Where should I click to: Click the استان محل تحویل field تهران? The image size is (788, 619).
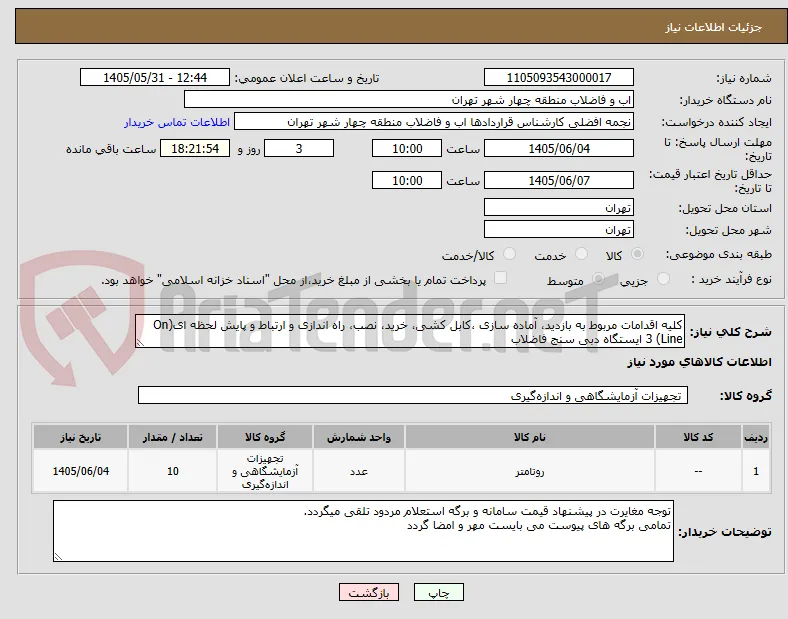click(x=559, y=207)
